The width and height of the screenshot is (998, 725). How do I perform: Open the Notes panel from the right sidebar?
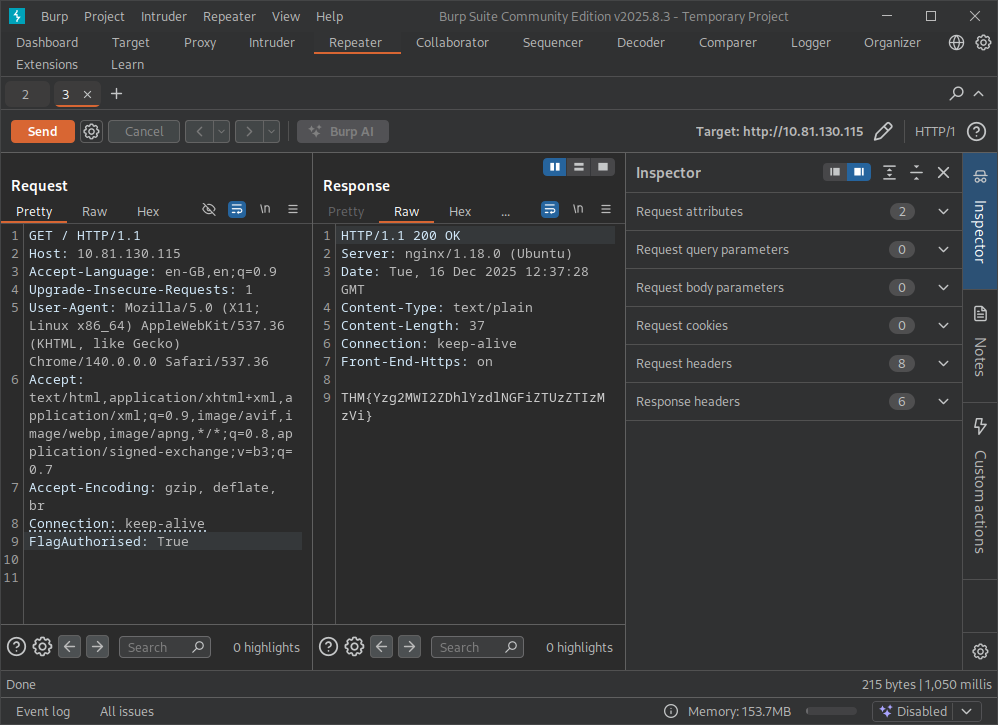[x=980, y=343]
